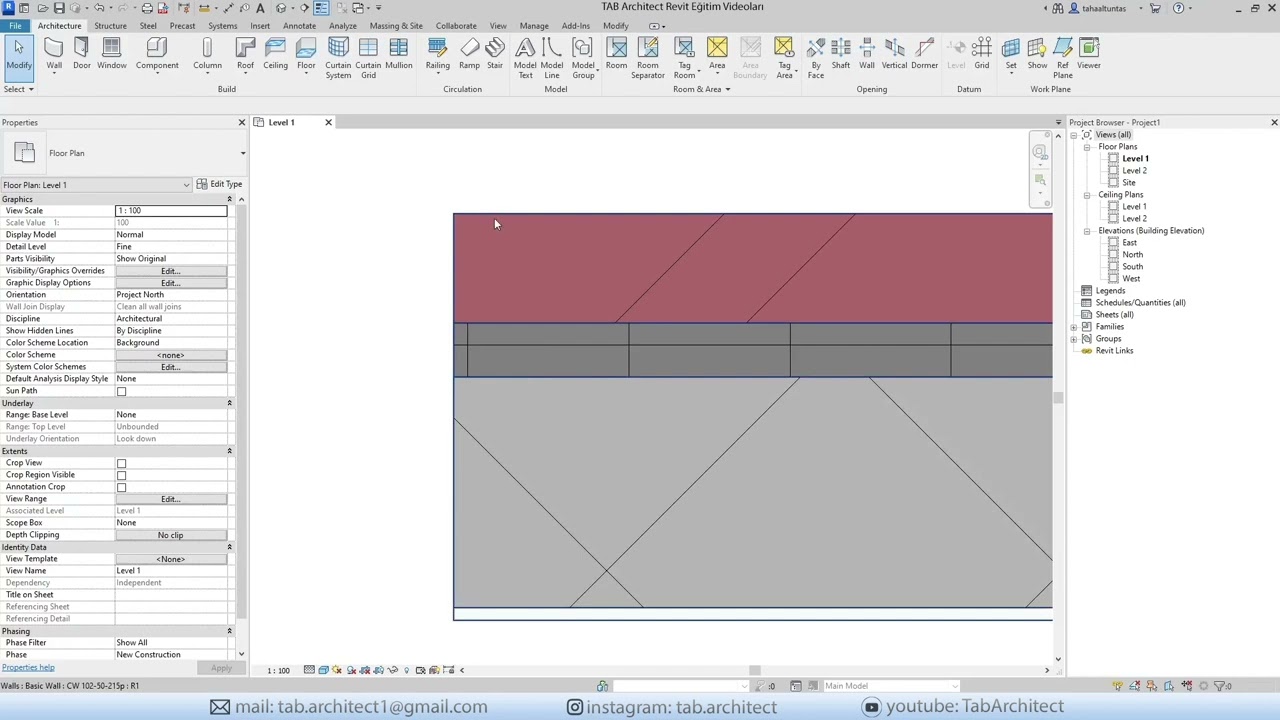Click the Main Model status bar field
Screen dimensions: 1280x720
tap(889, 686)
